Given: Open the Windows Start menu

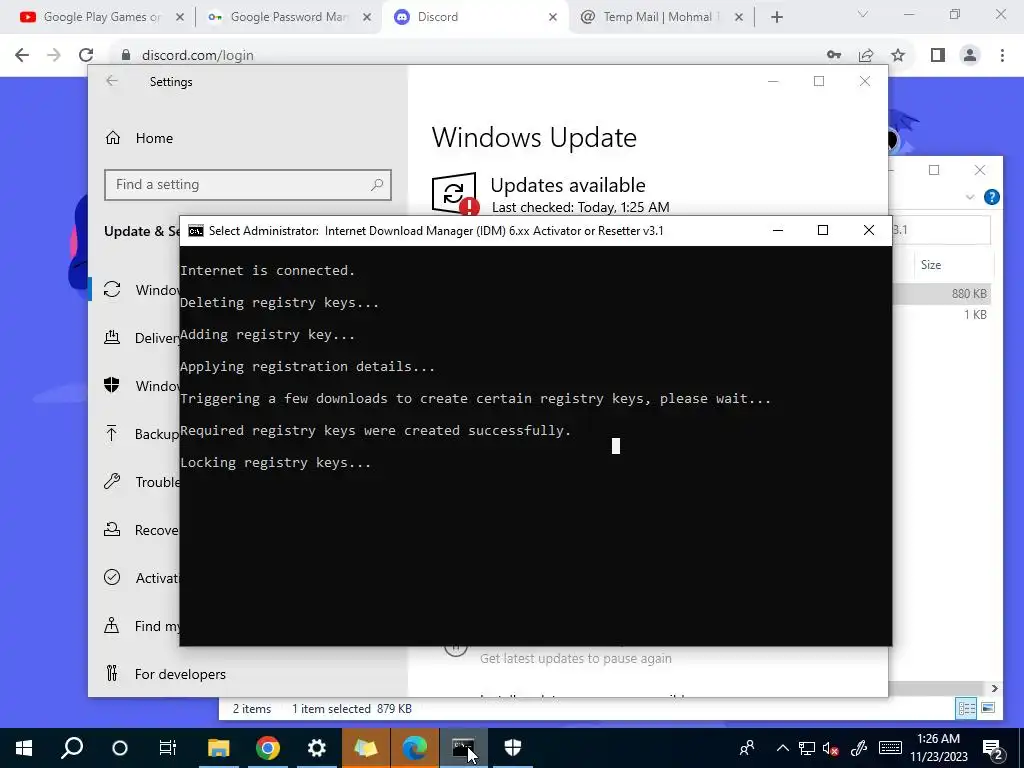Looking at the screenshot, I should tap(24, 748).
